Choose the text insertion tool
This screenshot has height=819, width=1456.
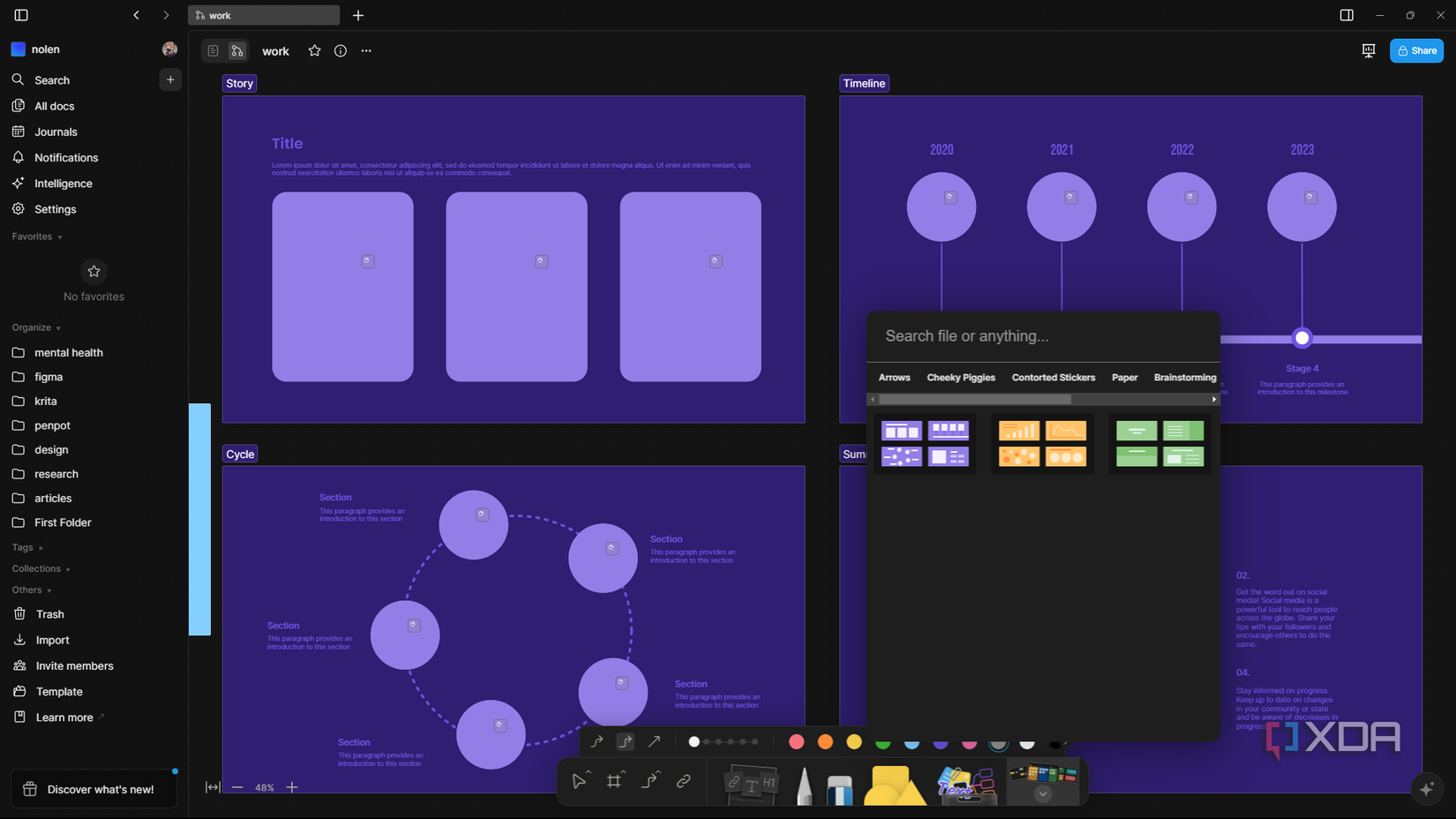(749, 780)
